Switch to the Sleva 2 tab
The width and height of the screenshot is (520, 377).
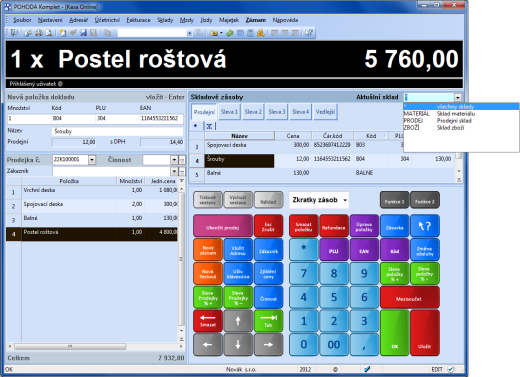tap(253, 112)
